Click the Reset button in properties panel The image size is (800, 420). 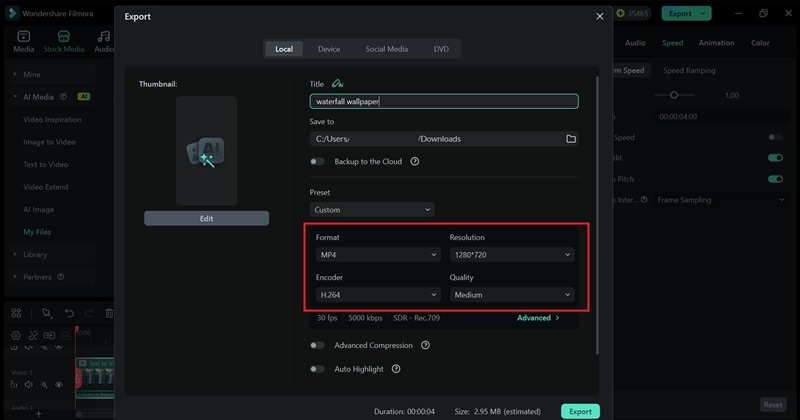pyautogui.click(x=773, y=405)
